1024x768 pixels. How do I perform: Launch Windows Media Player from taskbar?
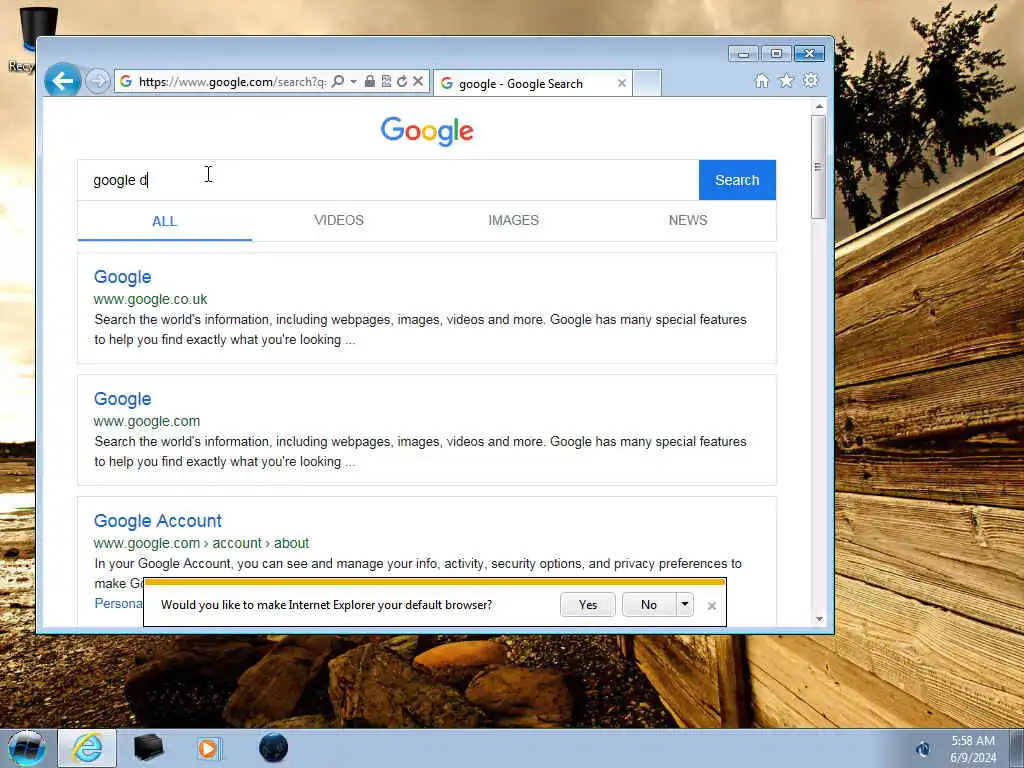[x=208, y=748]
